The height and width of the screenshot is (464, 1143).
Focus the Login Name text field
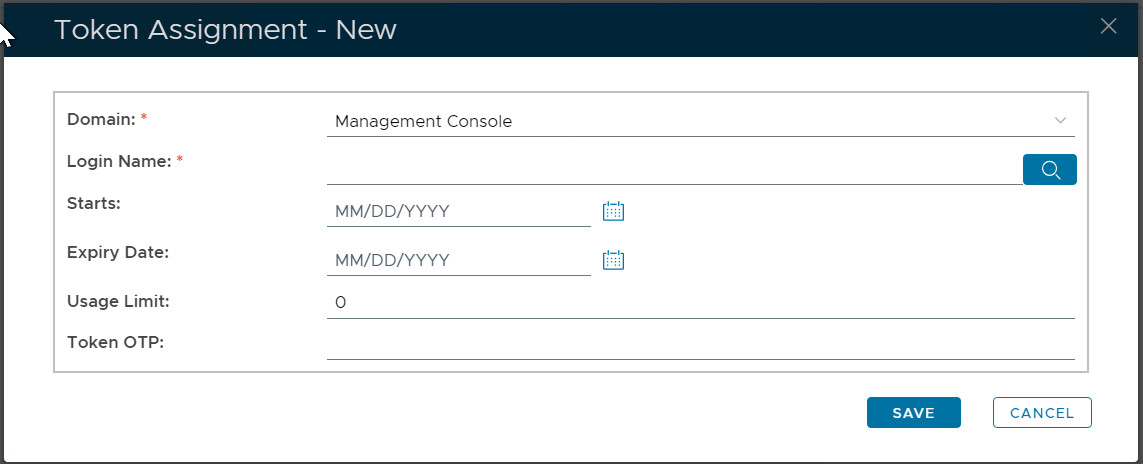(x=674, y=170)
